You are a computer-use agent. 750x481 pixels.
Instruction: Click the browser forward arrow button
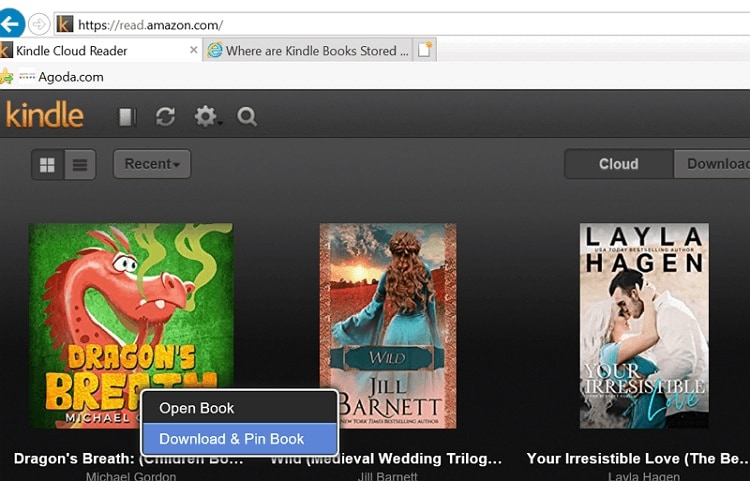(x=39, y=24)
